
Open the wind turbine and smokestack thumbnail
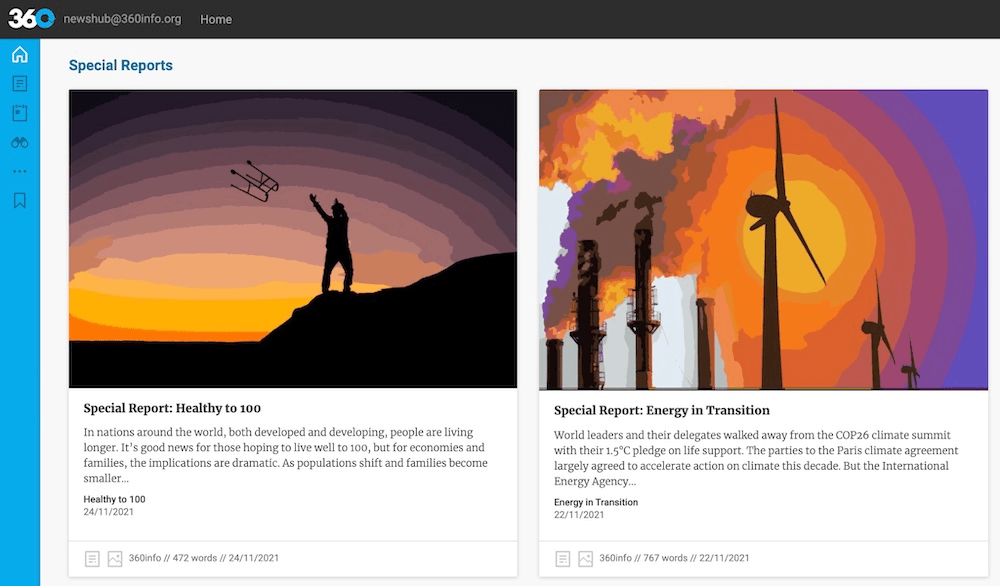coord(763,239)
